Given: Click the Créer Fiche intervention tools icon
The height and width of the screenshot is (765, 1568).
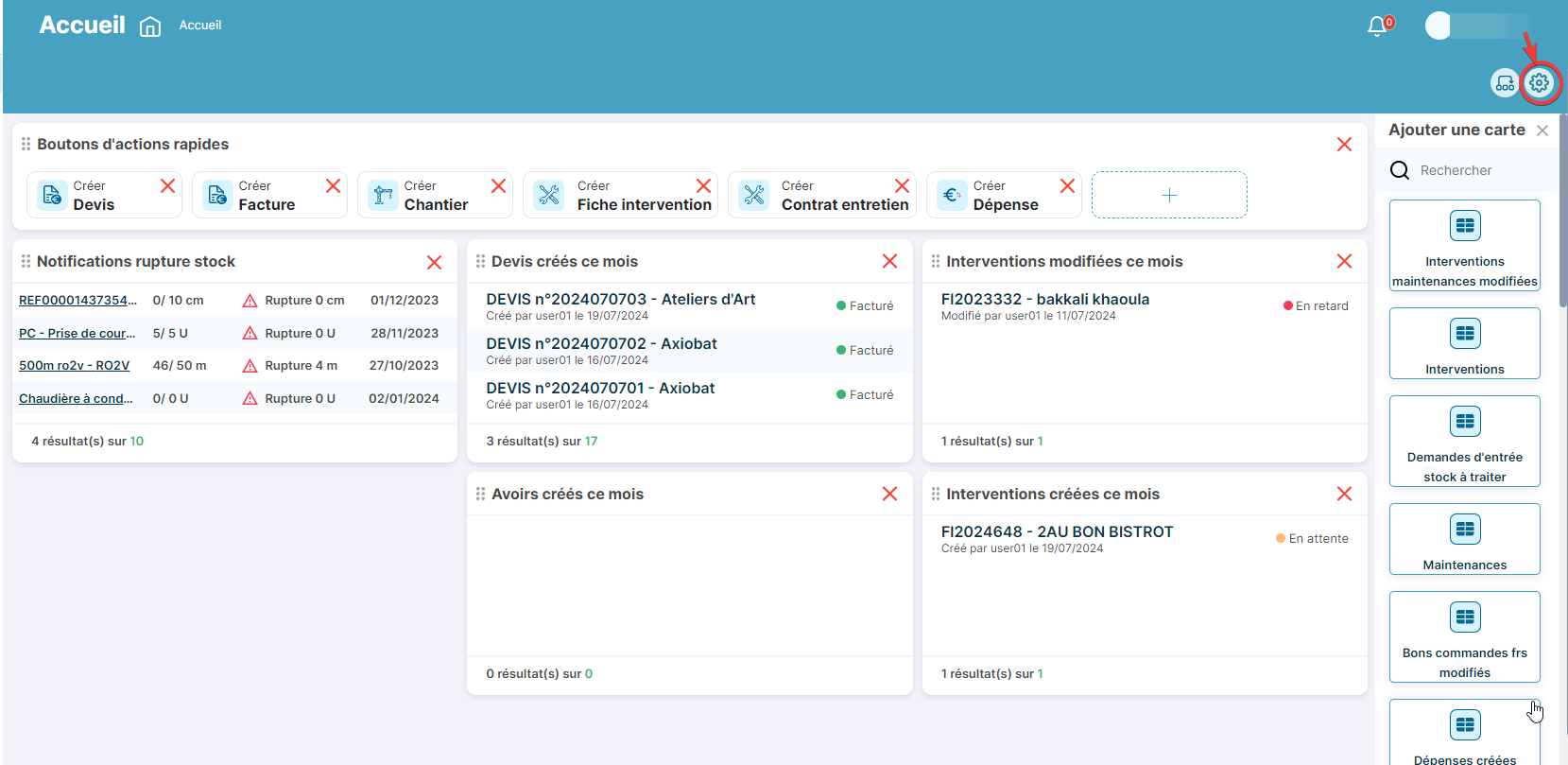Looking at the screenshot, I should (549, 195).
